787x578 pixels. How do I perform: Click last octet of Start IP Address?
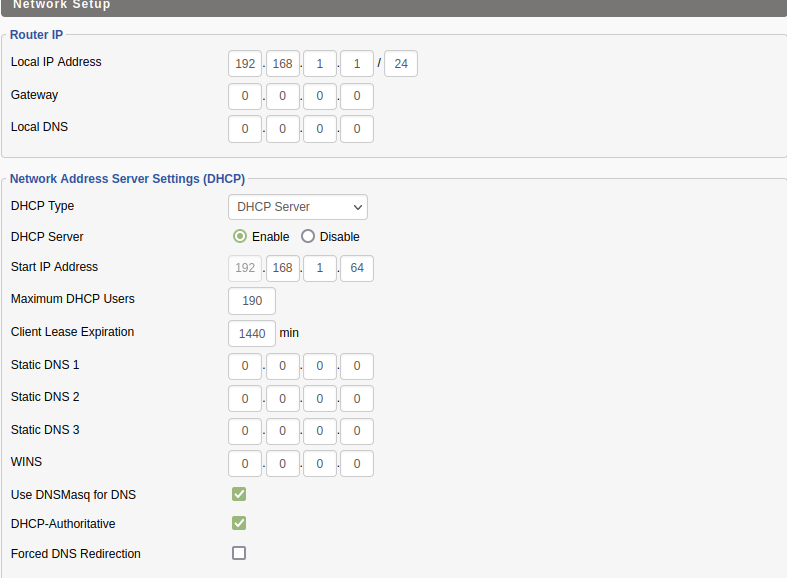[x=357, y=268]
